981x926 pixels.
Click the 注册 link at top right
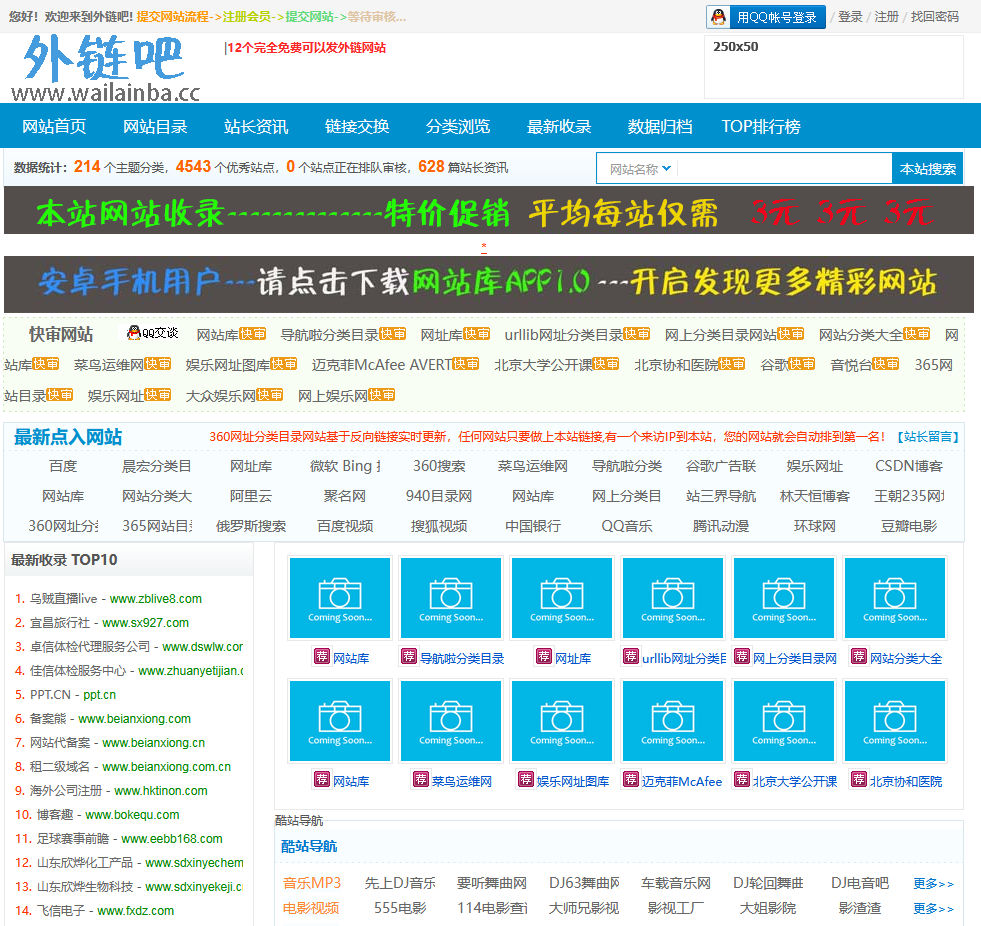click(x=887, y=17)
